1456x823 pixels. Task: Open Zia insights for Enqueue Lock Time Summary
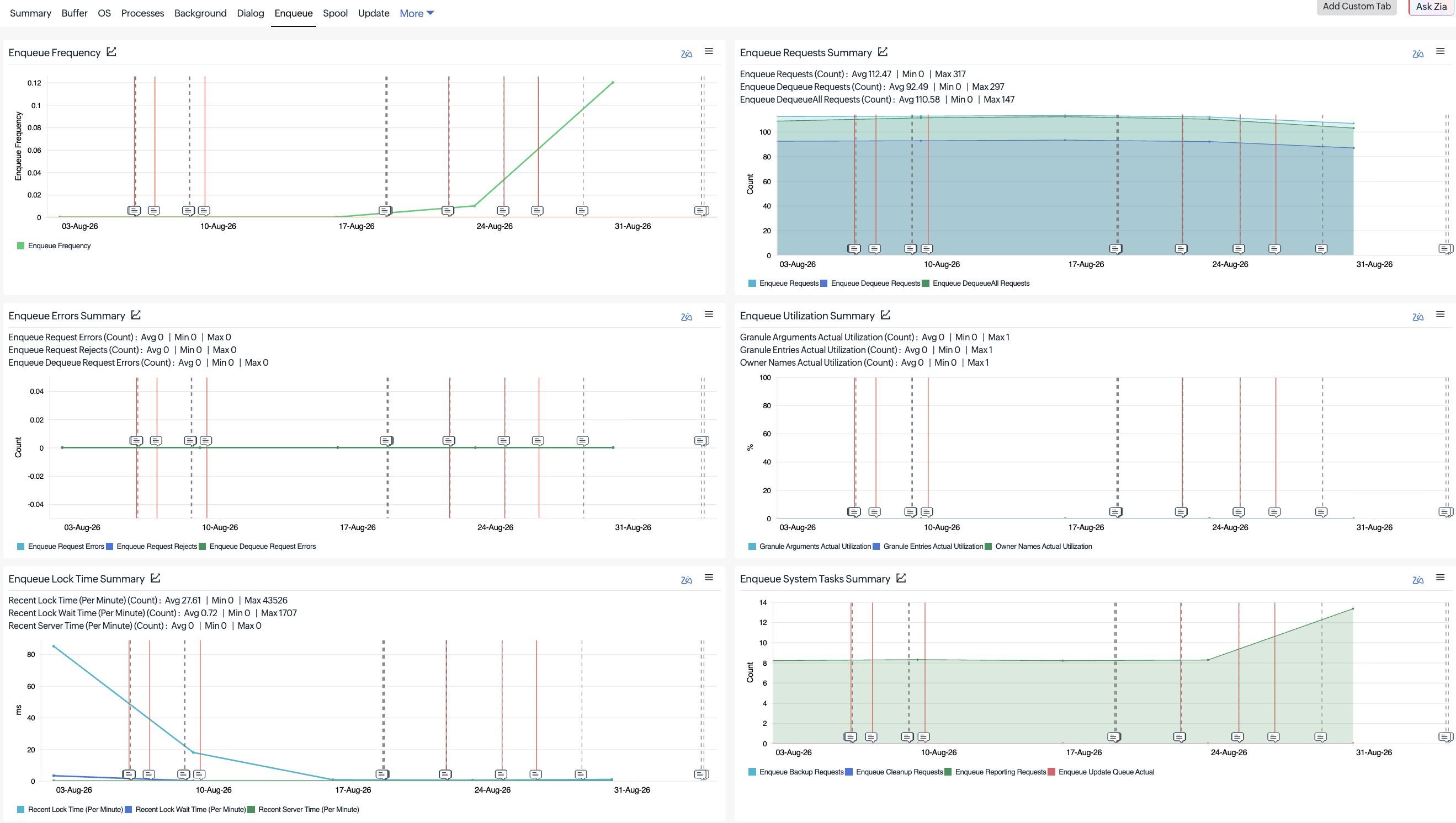pyautogui.click(x=686, y=580)
